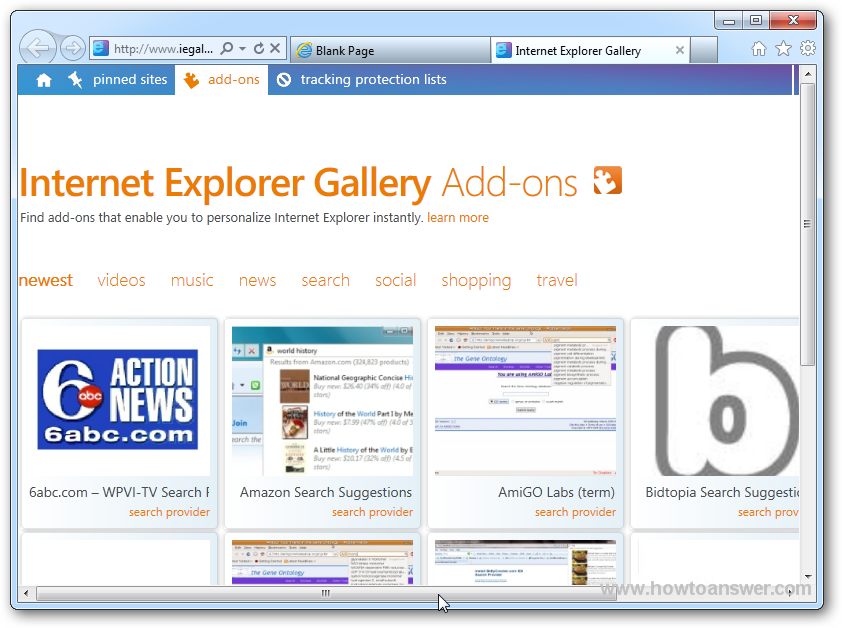This screenshot has width=842, height=628.
Task: Maximize the Internet Explorer window
Action: tap(756, 20)
